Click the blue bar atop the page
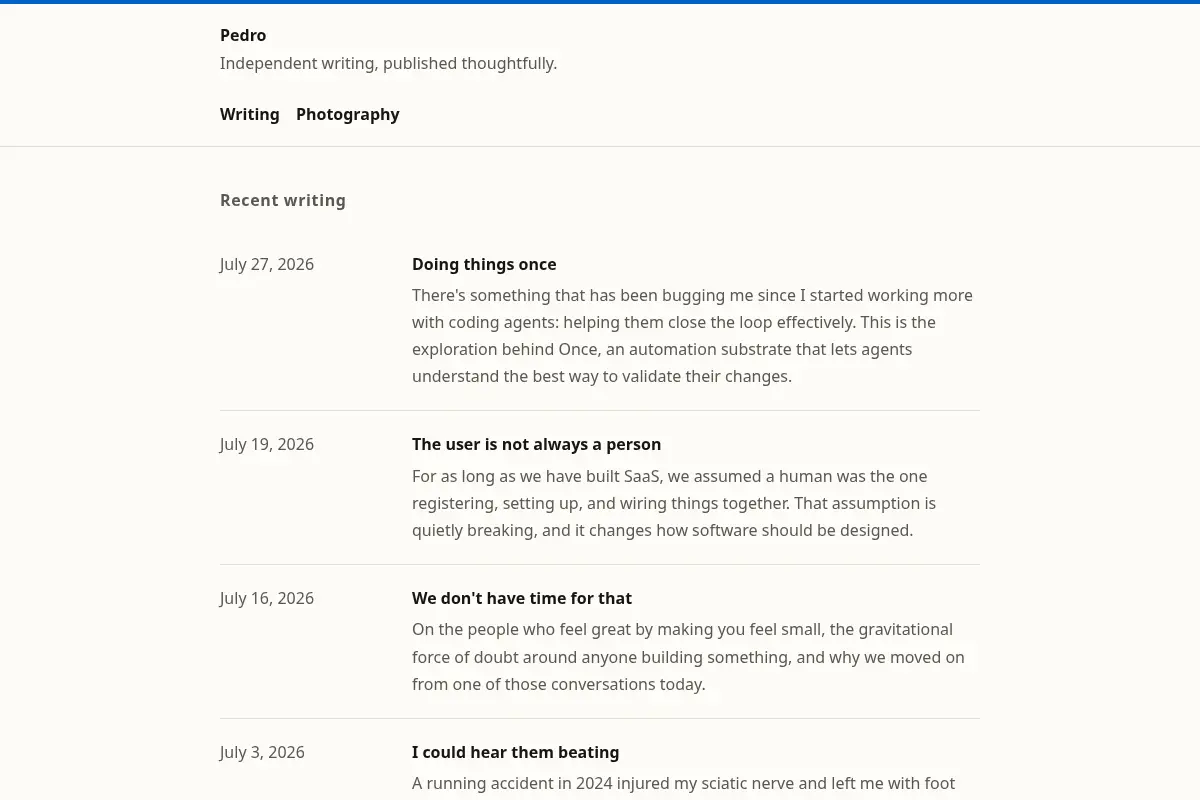Image resolution: width=1200 pixels, height=800 pixels. [x=600, y=2]
